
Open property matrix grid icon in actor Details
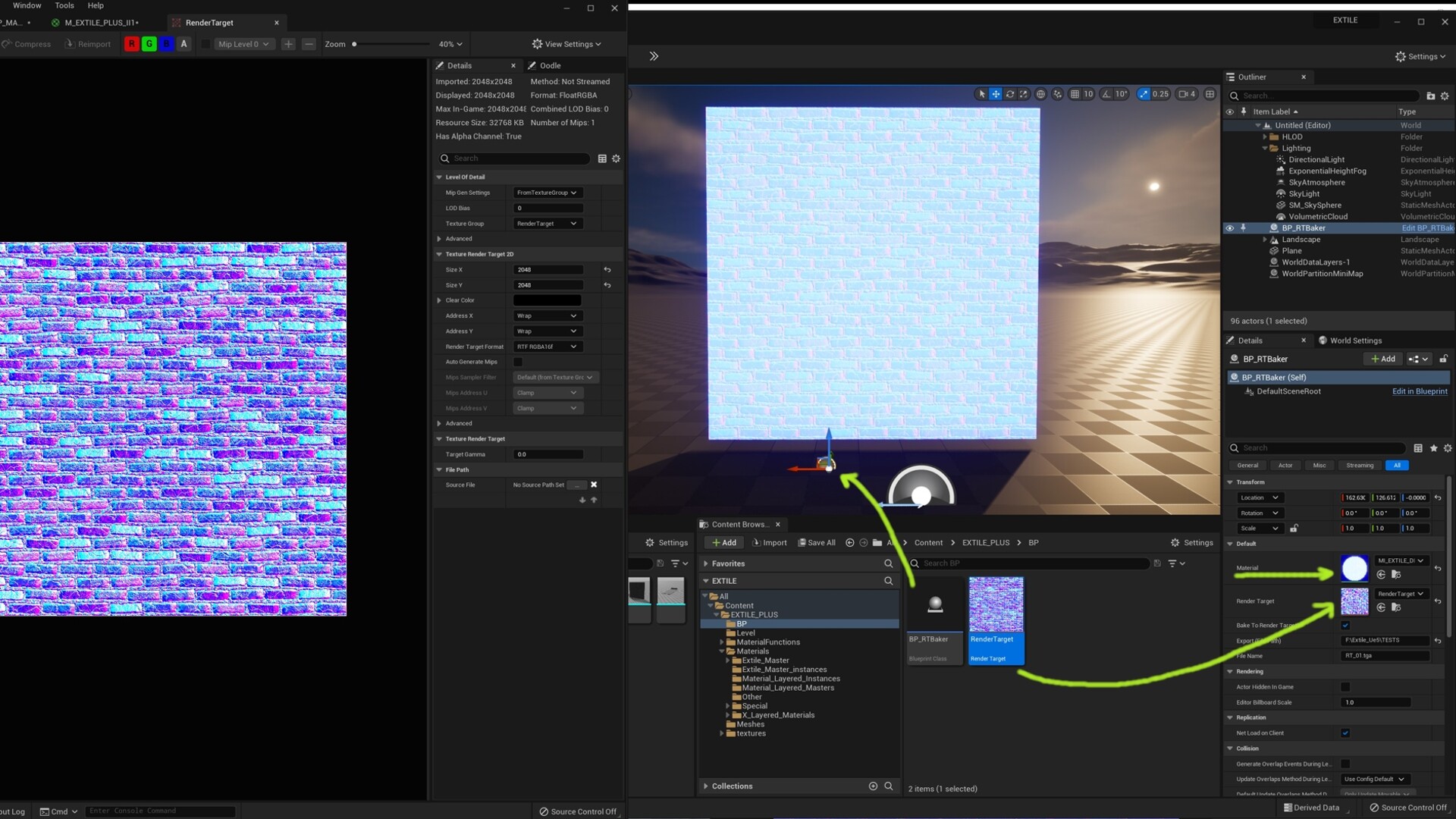1418,448
